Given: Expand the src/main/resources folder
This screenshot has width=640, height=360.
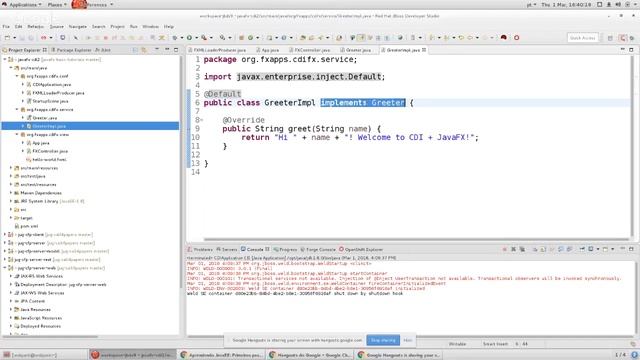Looking at the screenshot, I should pos(11,168).
